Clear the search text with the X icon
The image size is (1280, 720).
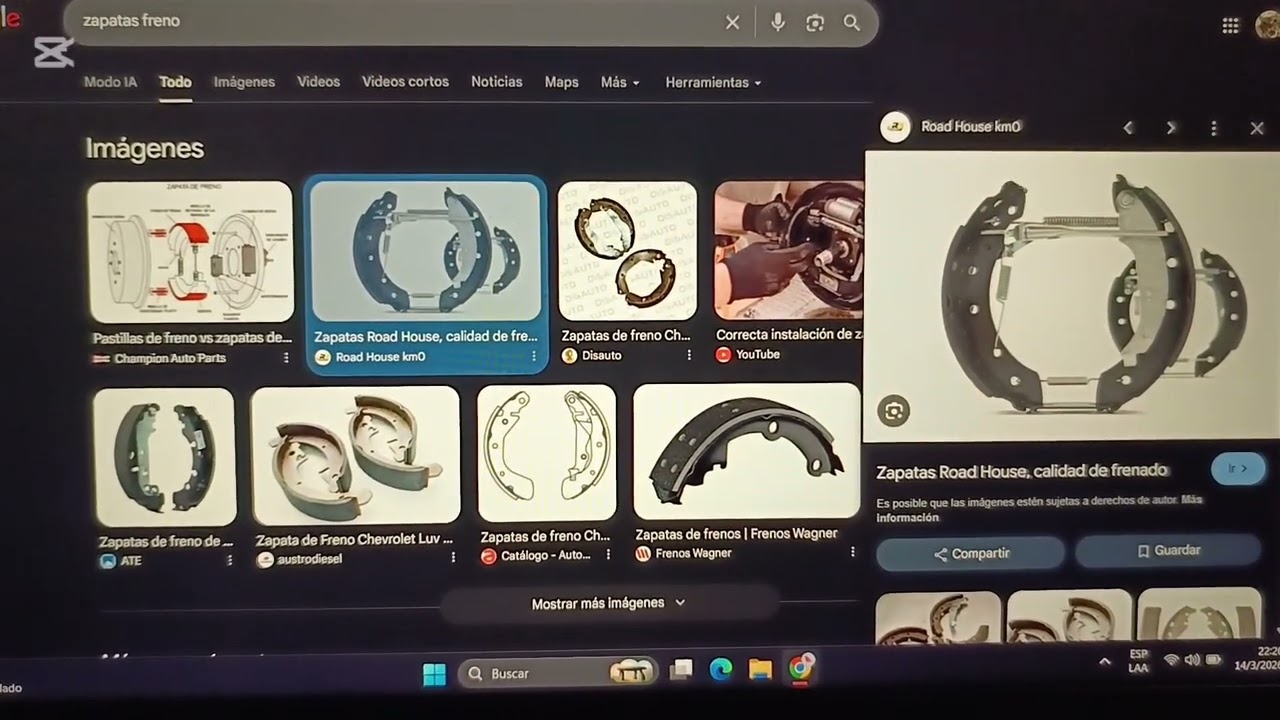[x=732, y=22]
